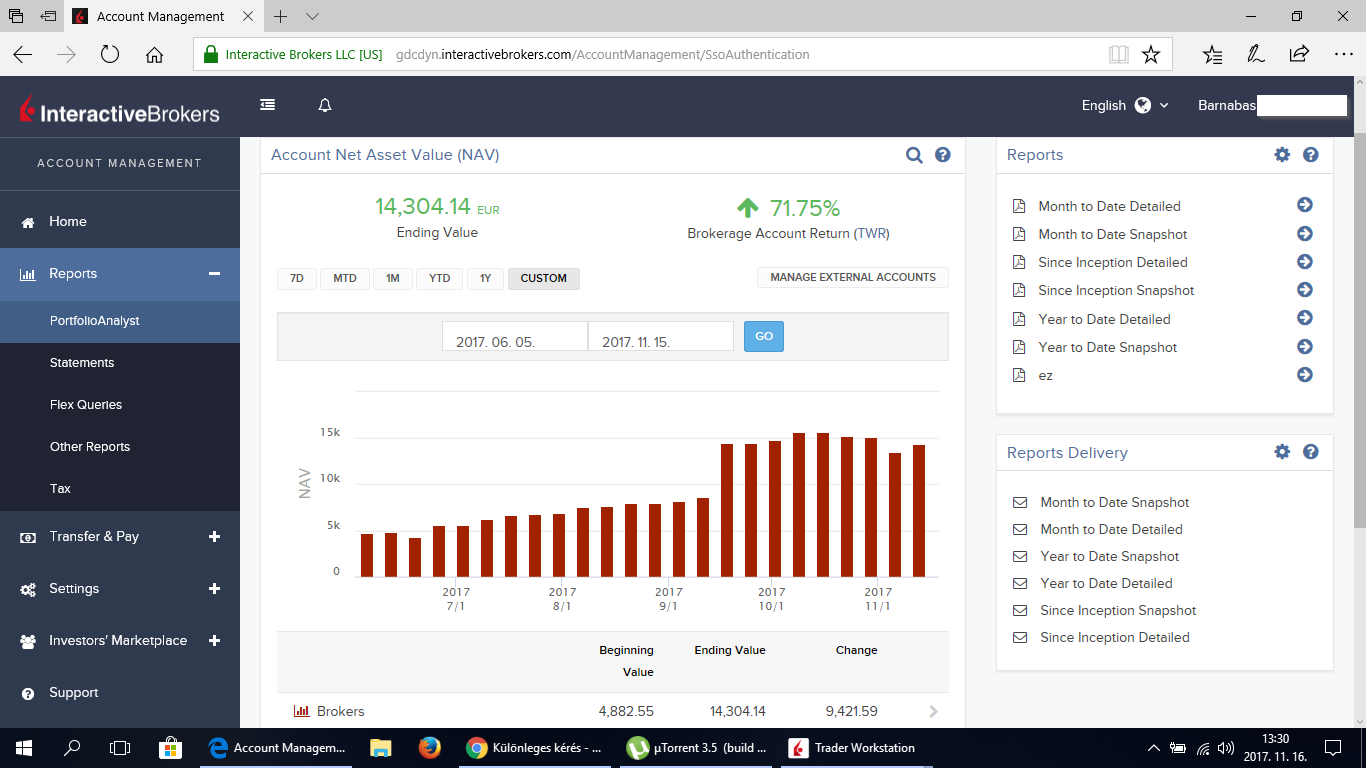Image resolution: width=1366 pixels, height=768 pixels.
Task: Expand the Transfer & Pay section
Action: pyautogui.click(x=214, y=536)
